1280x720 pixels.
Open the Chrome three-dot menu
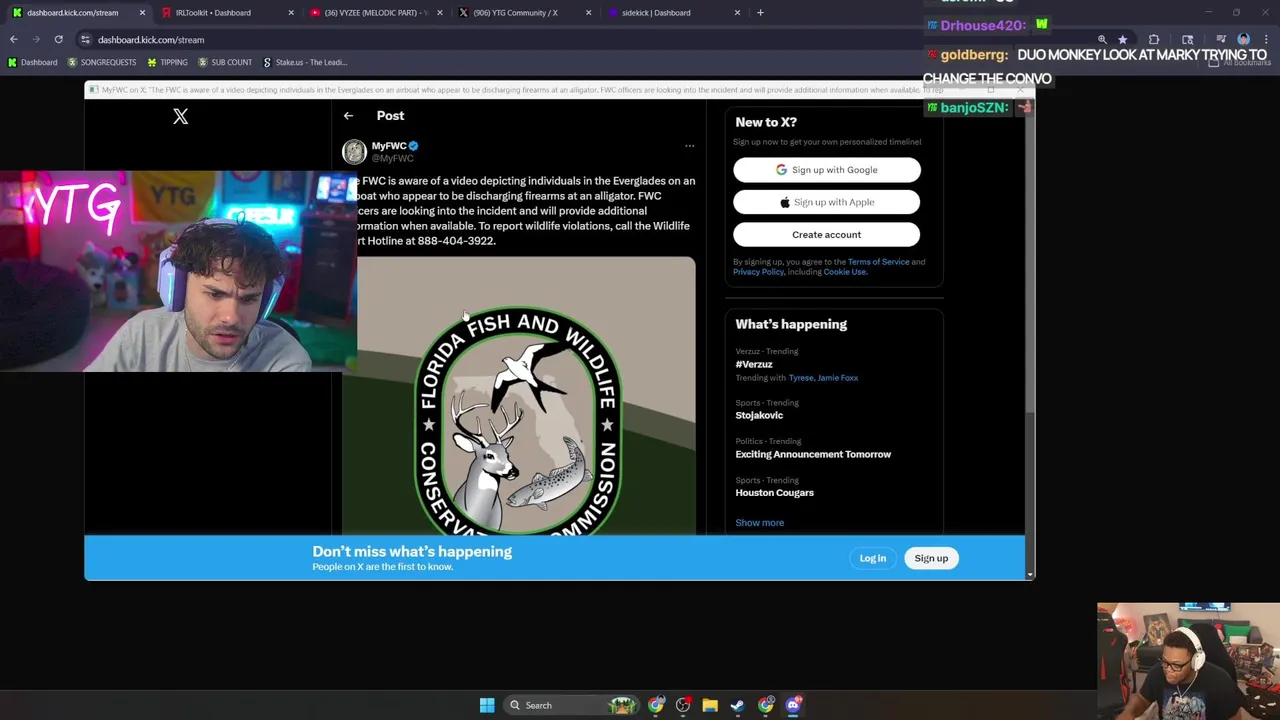[x=1266, y=40]
